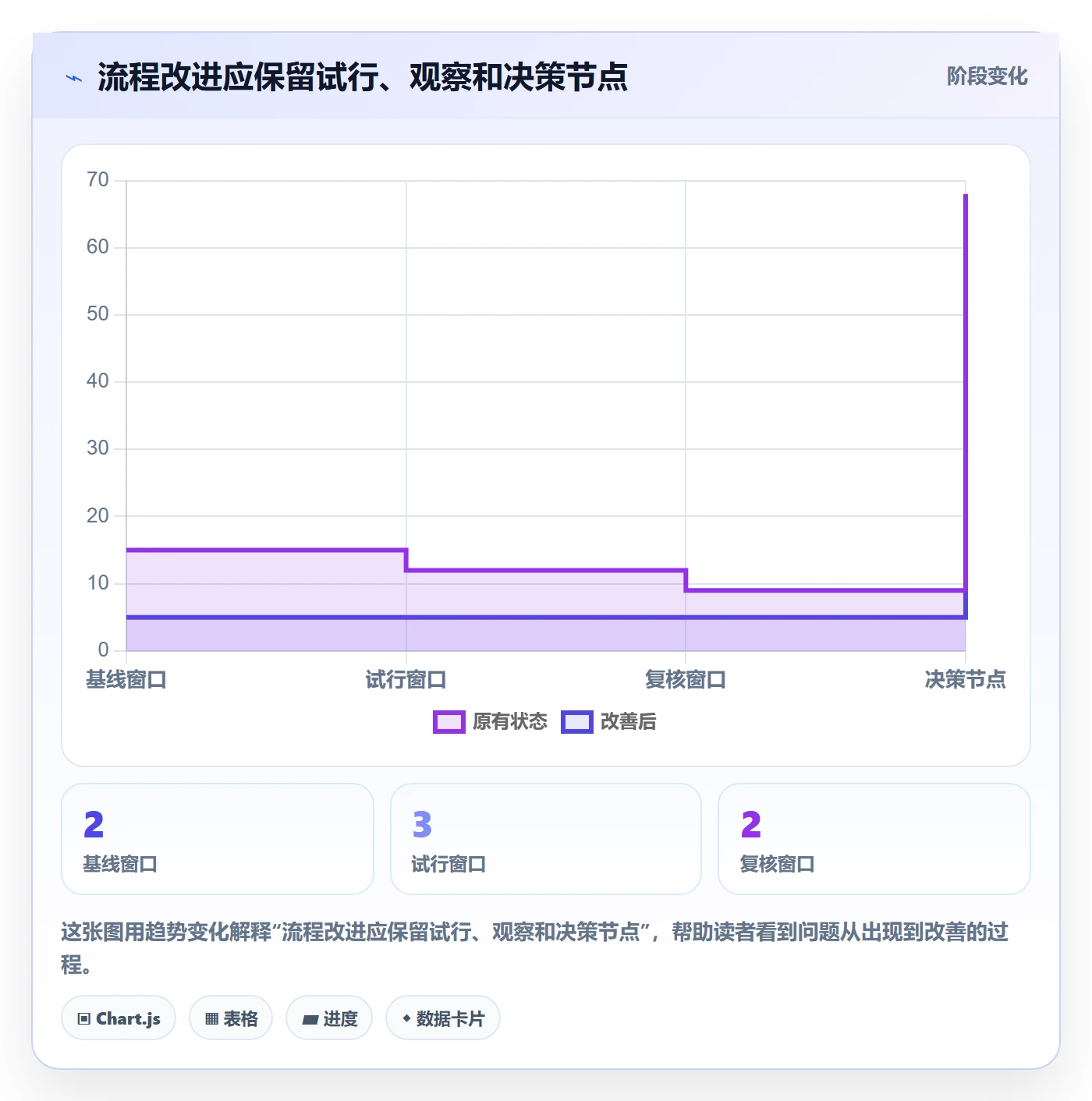Select the 数据卡片 tag chip
The width and height of the screenshot is (1092, 1101).
pyautogui.click(x=443, y=1018)
